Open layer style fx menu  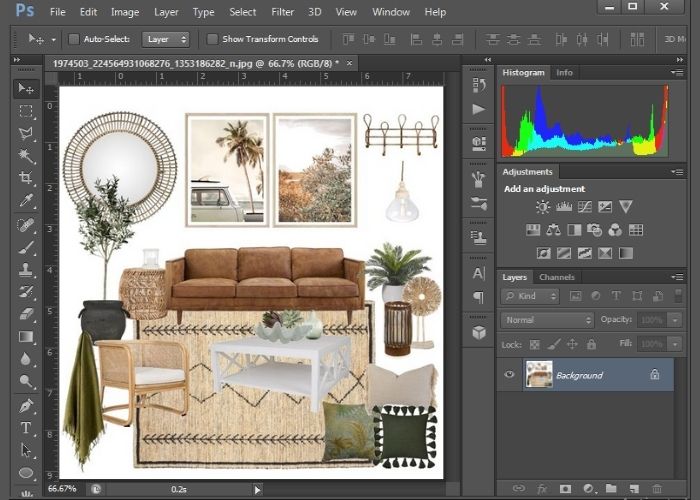542,488
